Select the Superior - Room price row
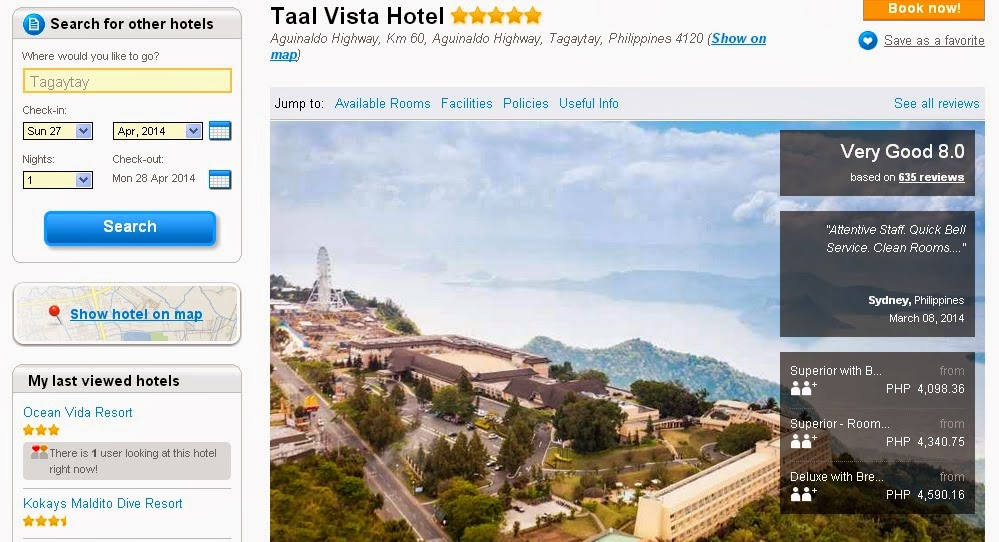Image resolution: width=999 pixels, height=542 pixels. tap(877, 432)
